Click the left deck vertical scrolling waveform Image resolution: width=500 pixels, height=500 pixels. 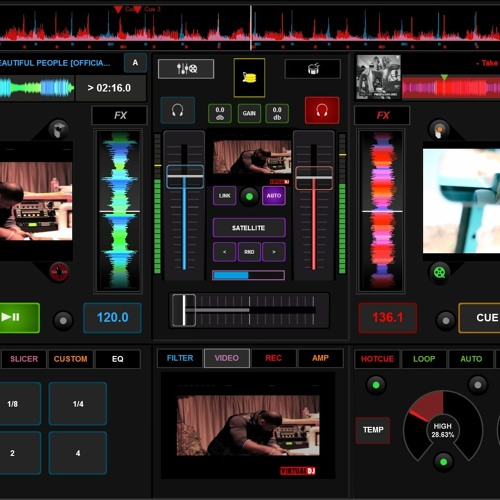point(119,211)
